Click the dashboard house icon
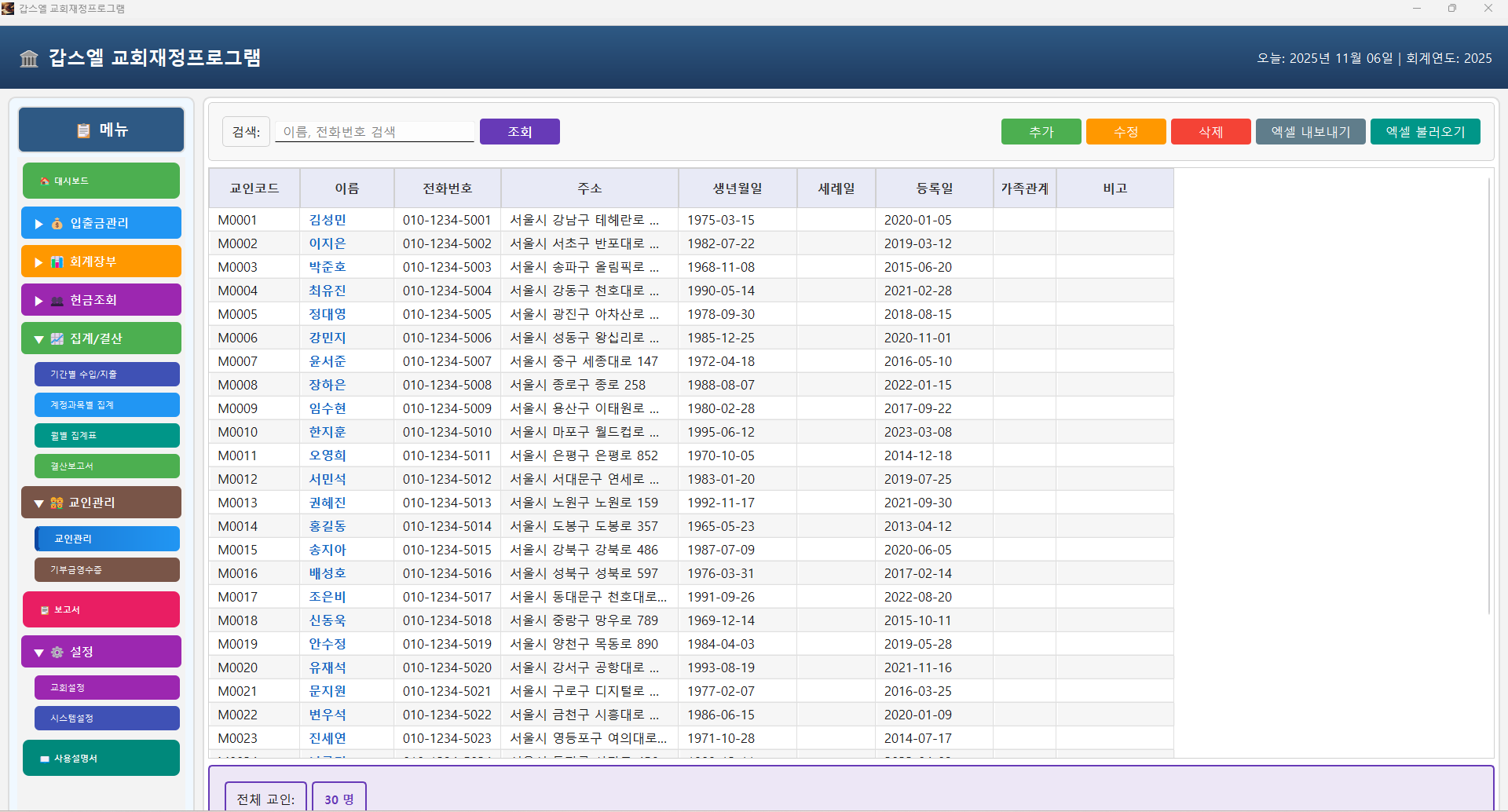Viewport: 1508px width, 812px height. (45, 181)
